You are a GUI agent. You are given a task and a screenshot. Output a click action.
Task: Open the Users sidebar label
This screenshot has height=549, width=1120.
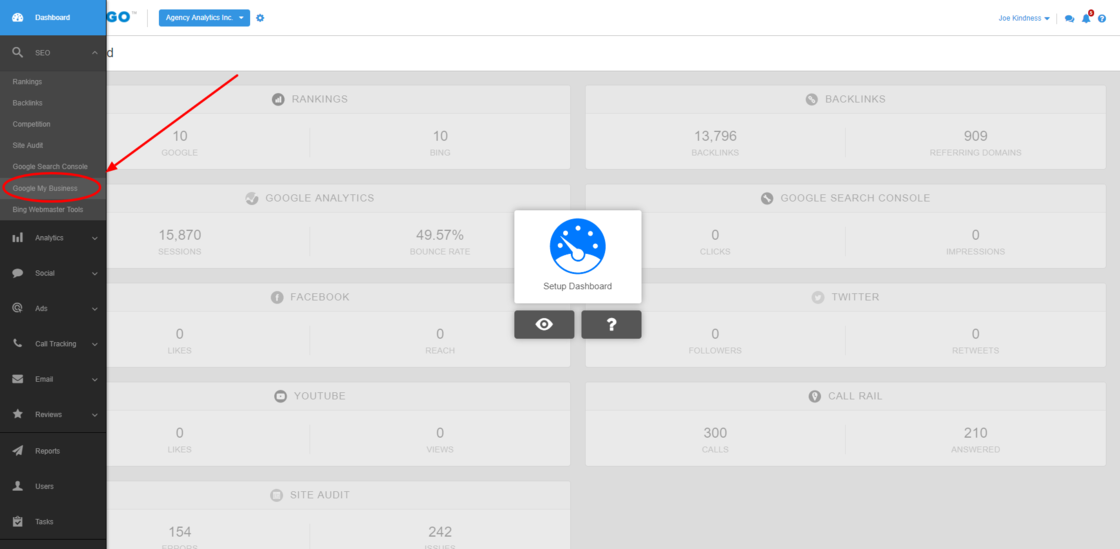pos(44,486)
